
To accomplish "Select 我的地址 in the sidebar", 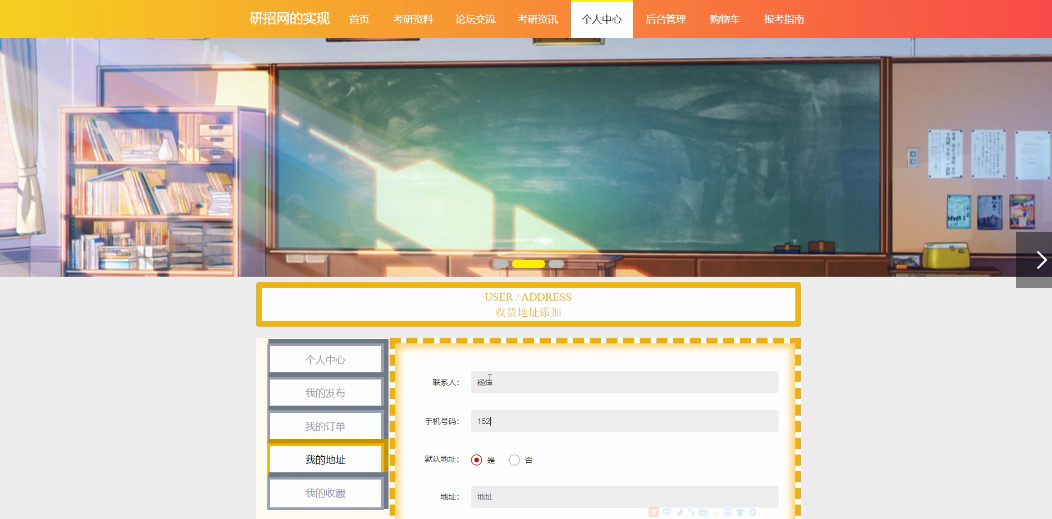I will pyautogui.click(x=325, y=460).
